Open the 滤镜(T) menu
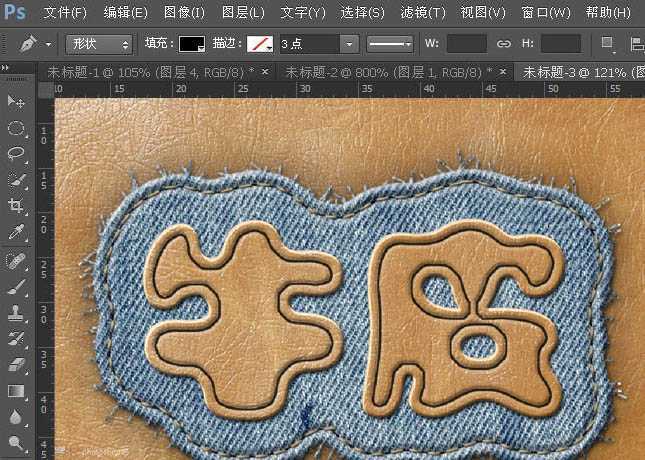Screen dimensions: 645x460 (x=423, y=13)
